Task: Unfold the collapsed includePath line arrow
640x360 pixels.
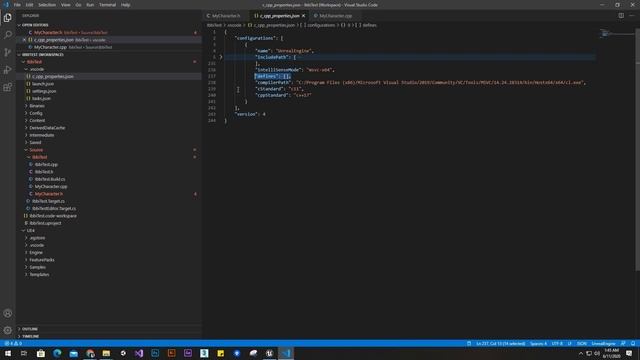Action: pyautogui.click(x=221, y=57)
